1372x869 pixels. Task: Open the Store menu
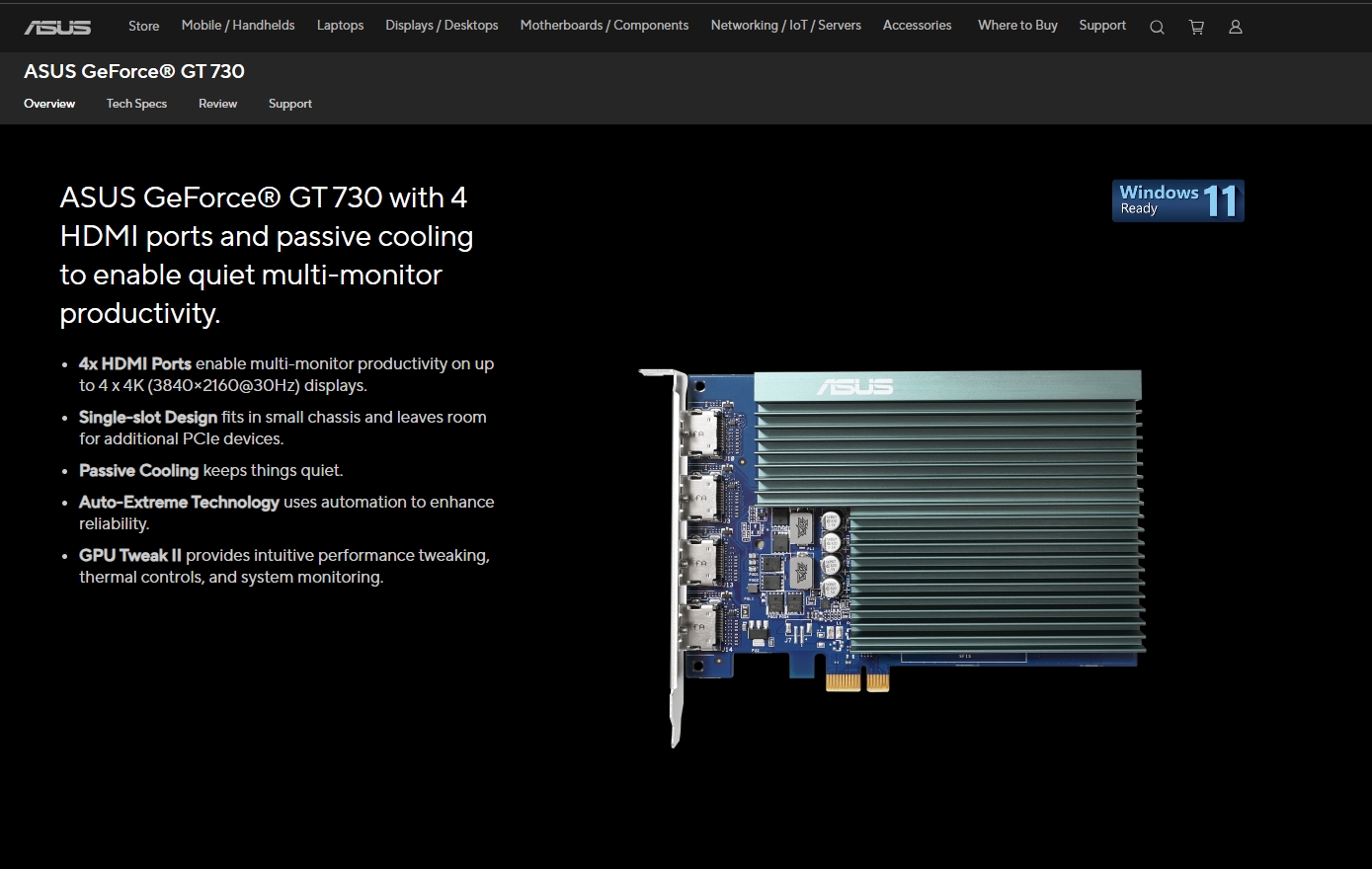click(143, 26)
